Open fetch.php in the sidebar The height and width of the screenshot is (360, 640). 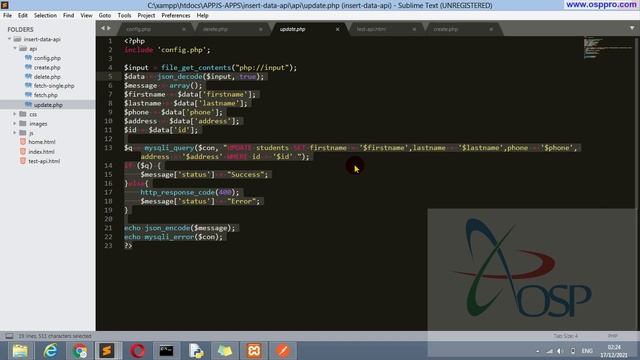46,95
